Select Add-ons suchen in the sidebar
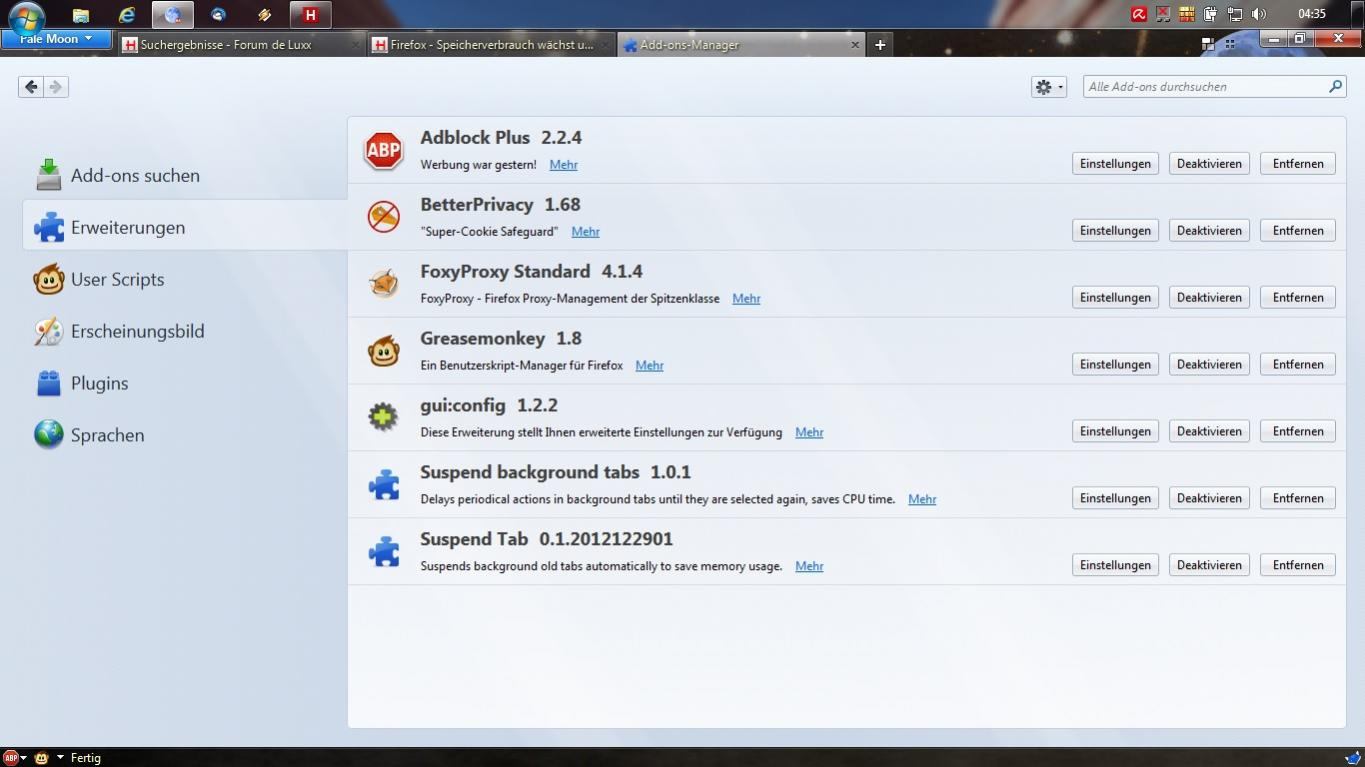Viewport: 1365px width, 767px height. coord(184,175)
